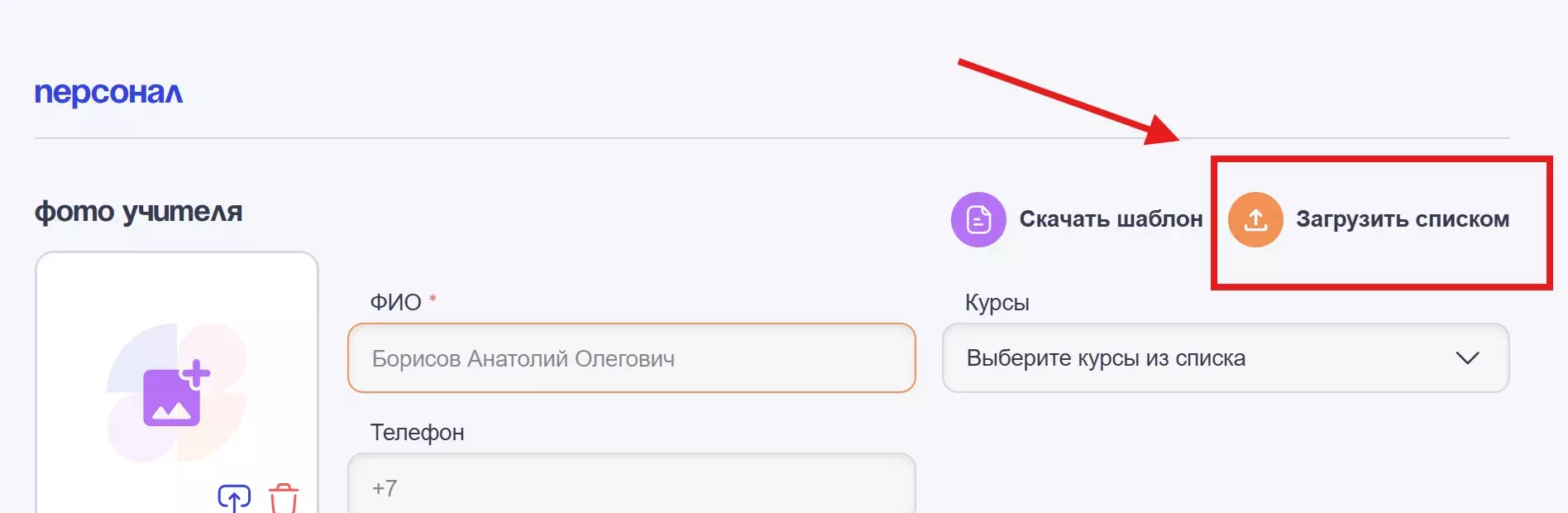The height and width of the screenshot is (513, 1568).
Task: Click the "Загрузить списком" text button
Action: click(x=1402, y=219)
